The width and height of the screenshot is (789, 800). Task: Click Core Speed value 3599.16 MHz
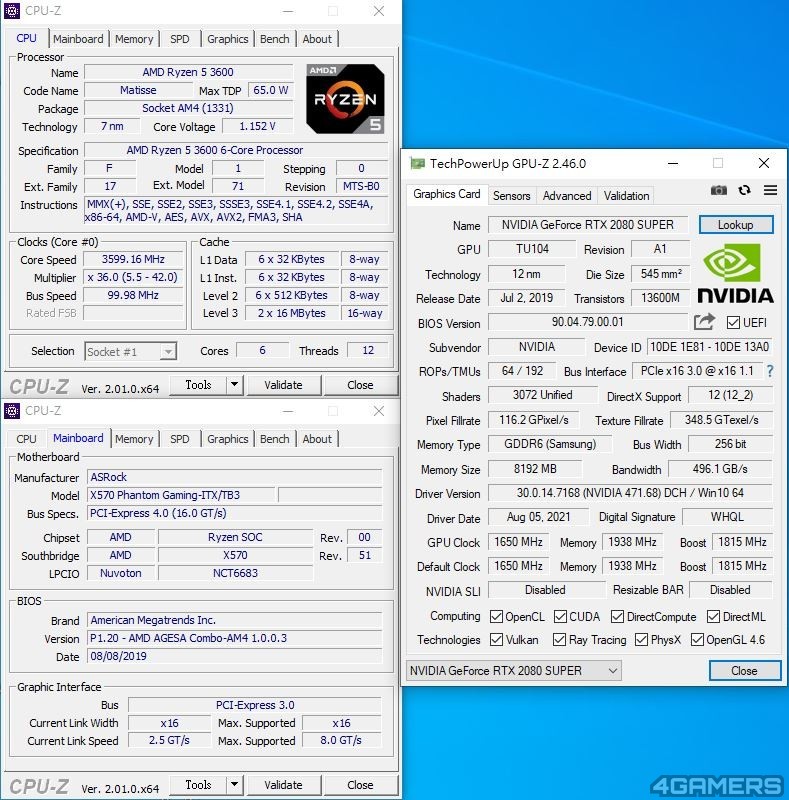click(x=133, y=259)
